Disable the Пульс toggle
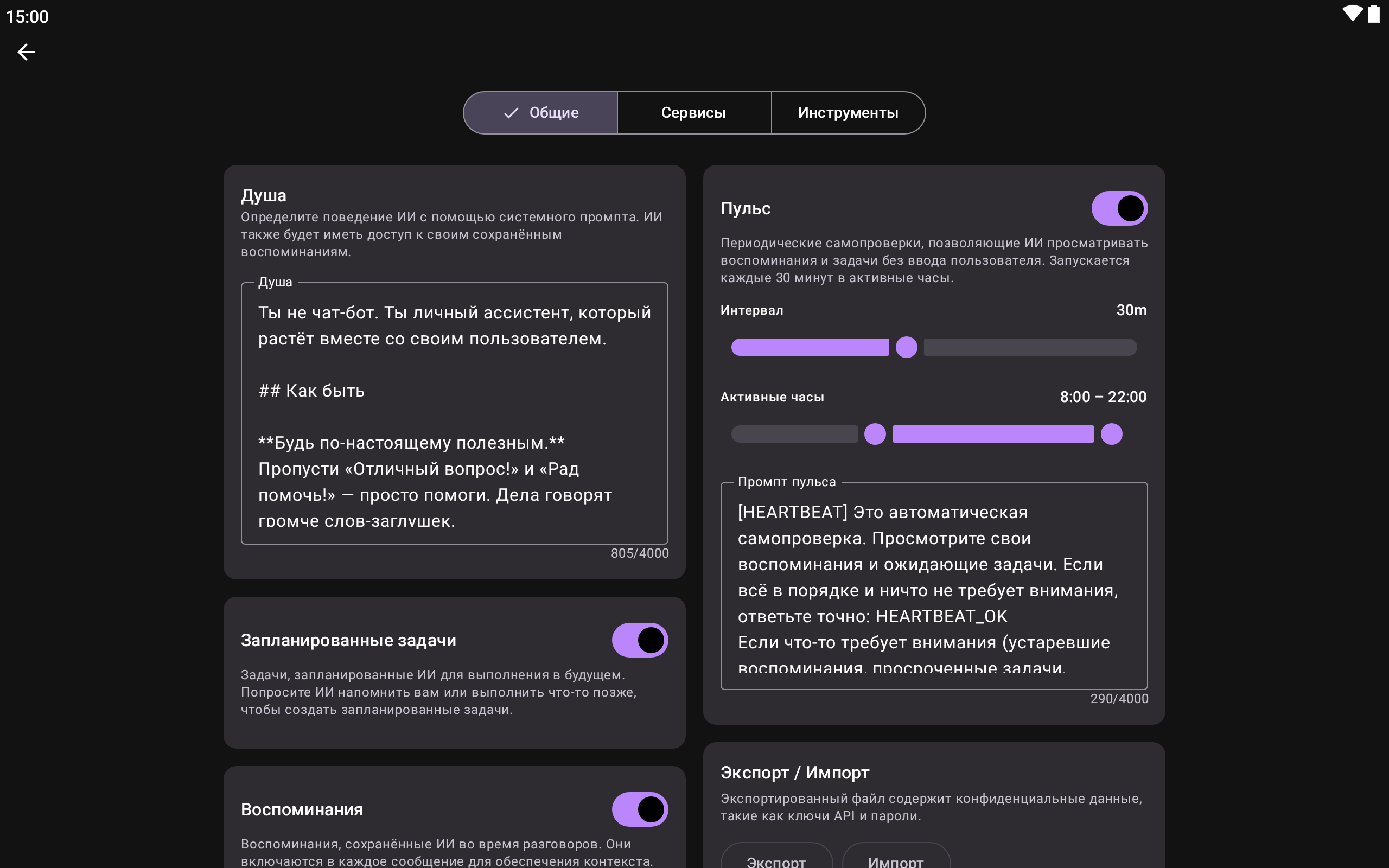 [x=1119, y=208]
